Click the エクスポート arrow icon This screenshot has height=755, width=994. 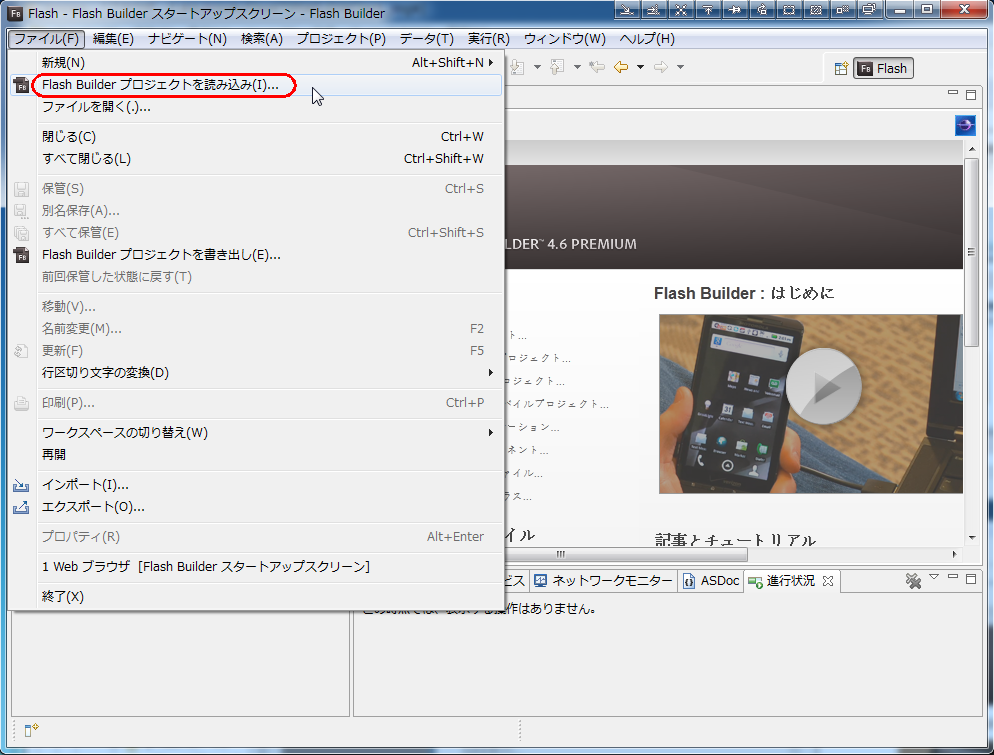(x=21, y=507)
